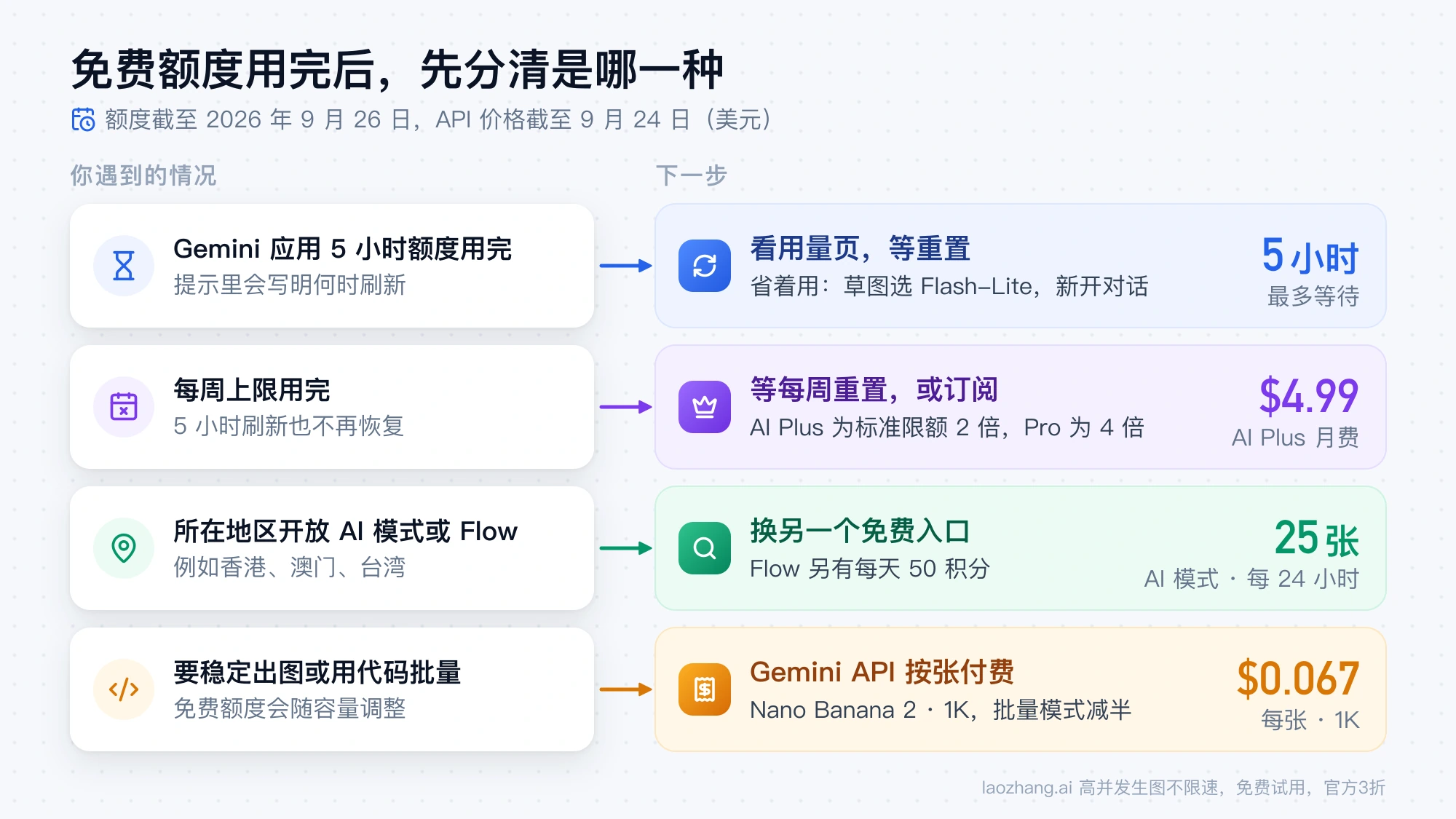This screenshot has width=1456, height=819.
Task: Click the location pin icon beside 所在地区开放
Action: tap(124, 548)
